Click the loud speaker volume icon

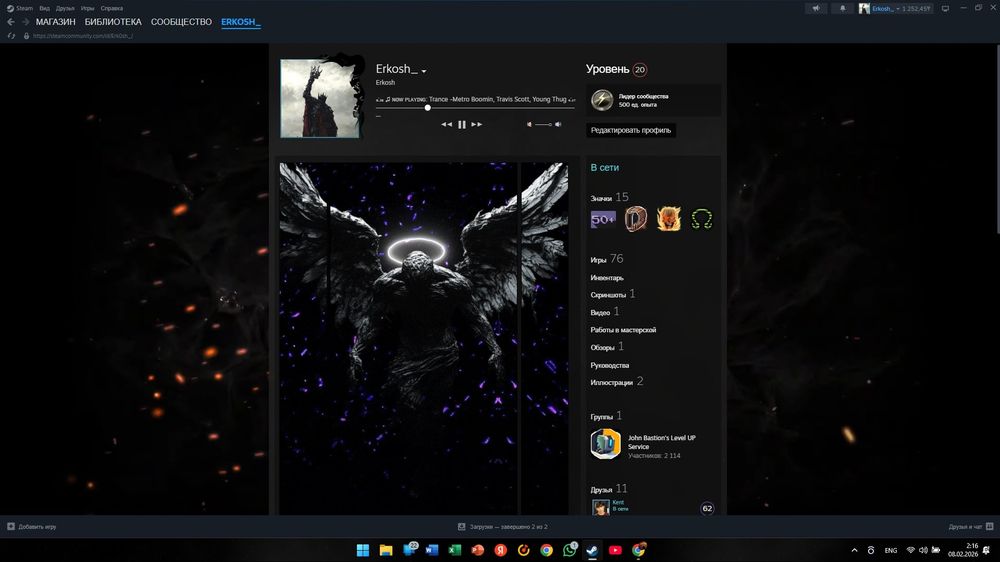[558, 125]
